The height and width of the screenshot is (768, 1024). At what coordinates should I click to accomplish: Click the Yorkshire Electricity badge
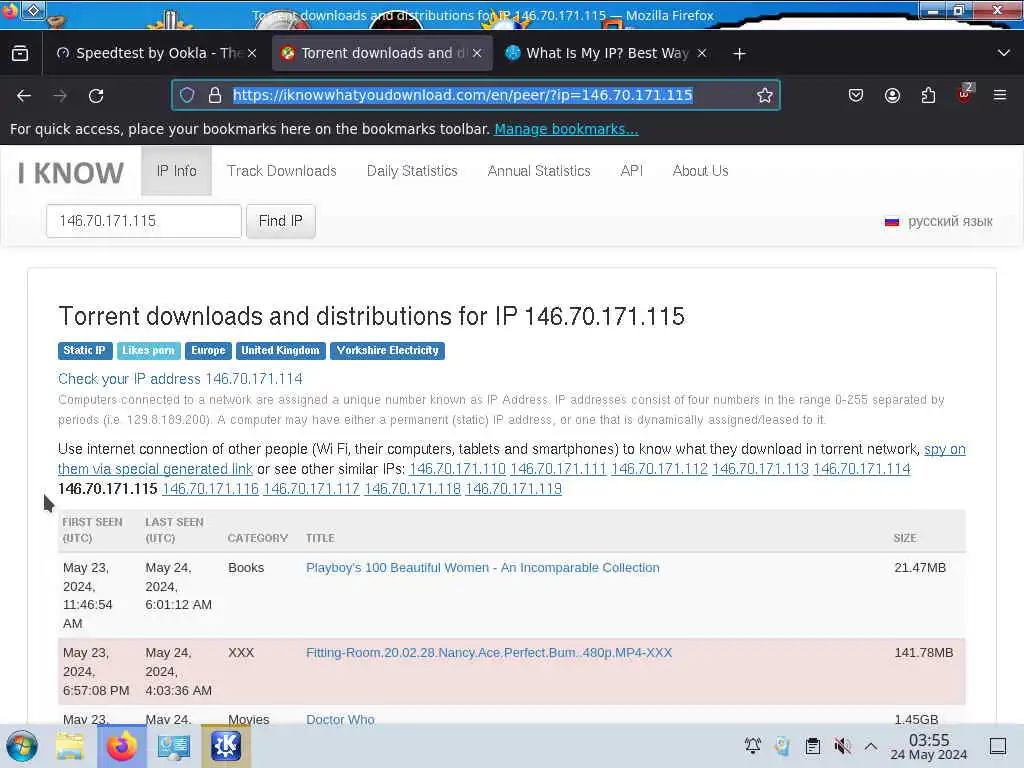click(387, 351)
